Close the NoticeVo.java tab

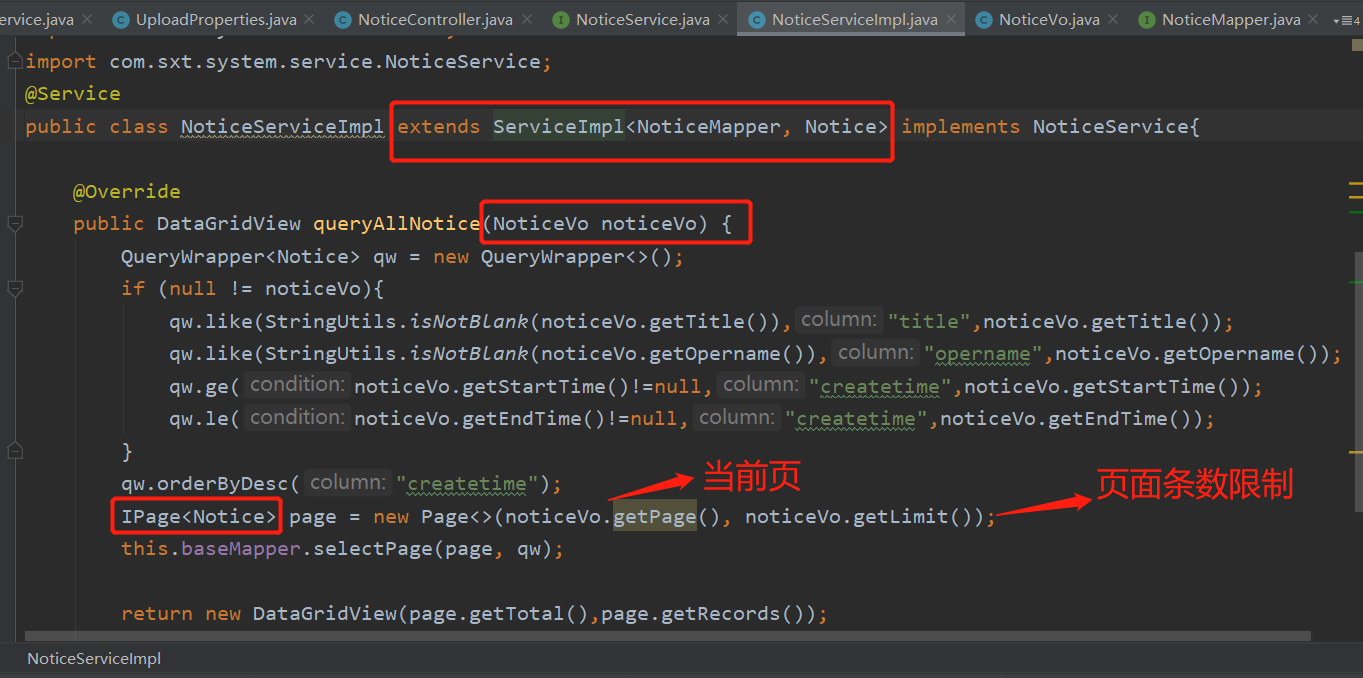click(x=1112, y=19)
